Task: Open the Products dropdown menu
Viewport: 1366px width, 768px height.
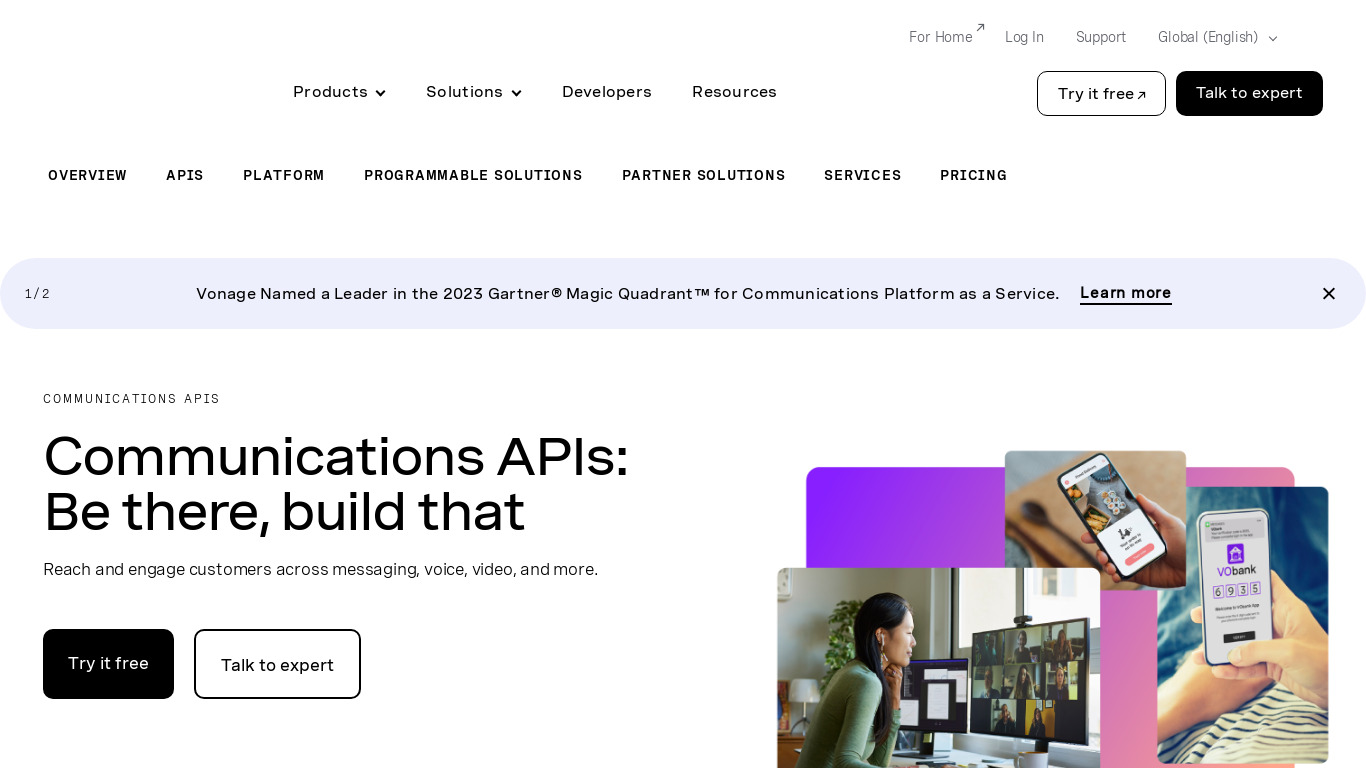Action: [x=339, y=92]
